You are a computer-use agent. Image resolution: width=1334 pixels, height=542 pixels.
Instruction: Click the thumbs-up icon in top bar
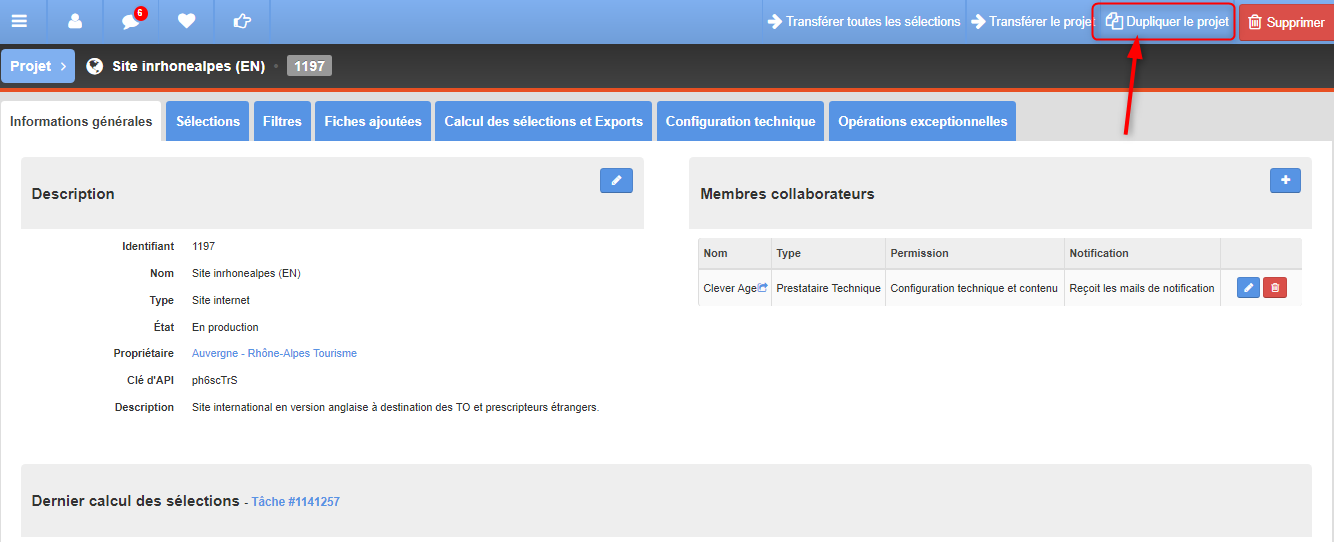241,21
